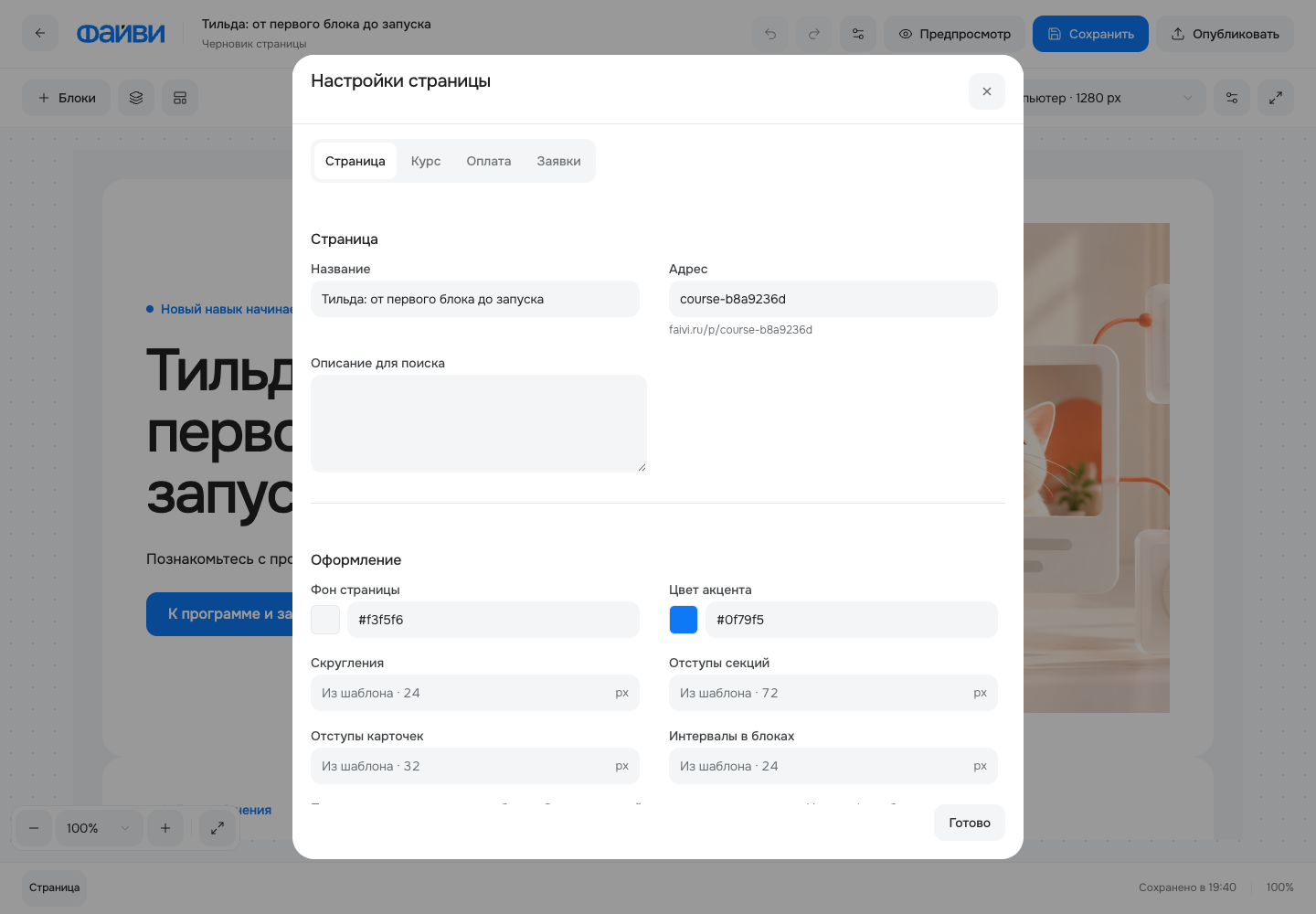The width and height of the screenshot is (1316, 914).
Task: Open the layers stack icon
Action: (x=136, y=98)
